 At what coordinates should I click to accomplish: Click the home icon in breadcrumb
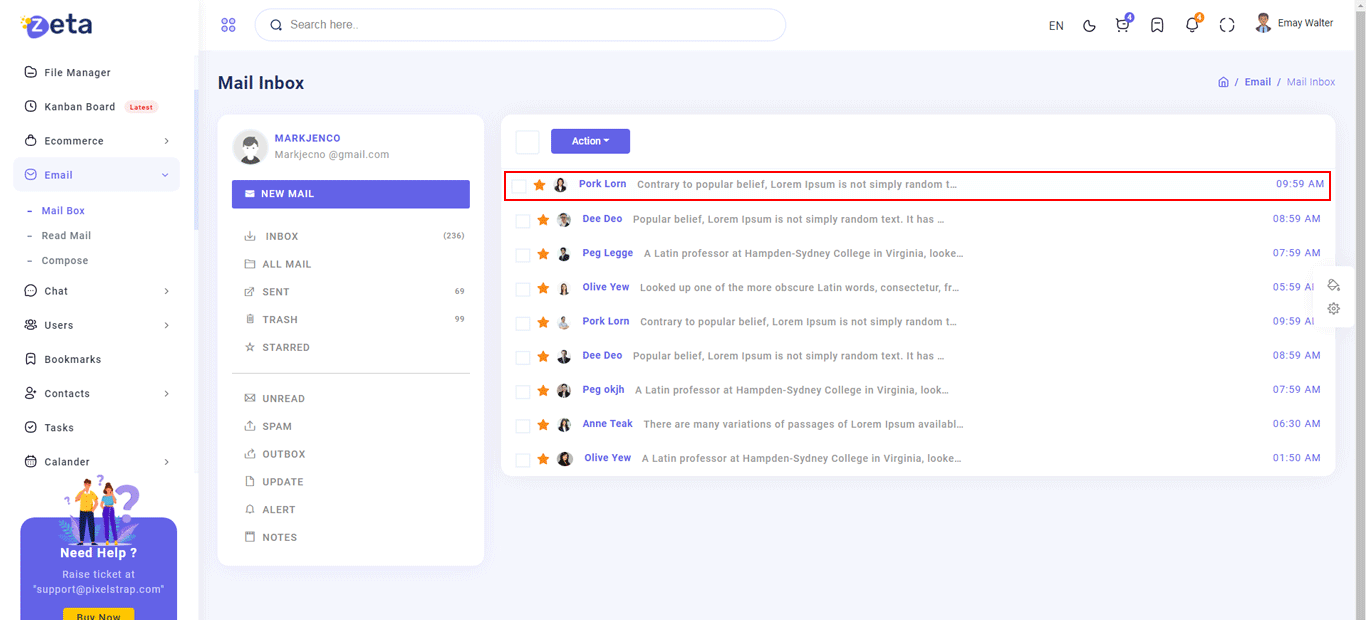click(1223, 82)
